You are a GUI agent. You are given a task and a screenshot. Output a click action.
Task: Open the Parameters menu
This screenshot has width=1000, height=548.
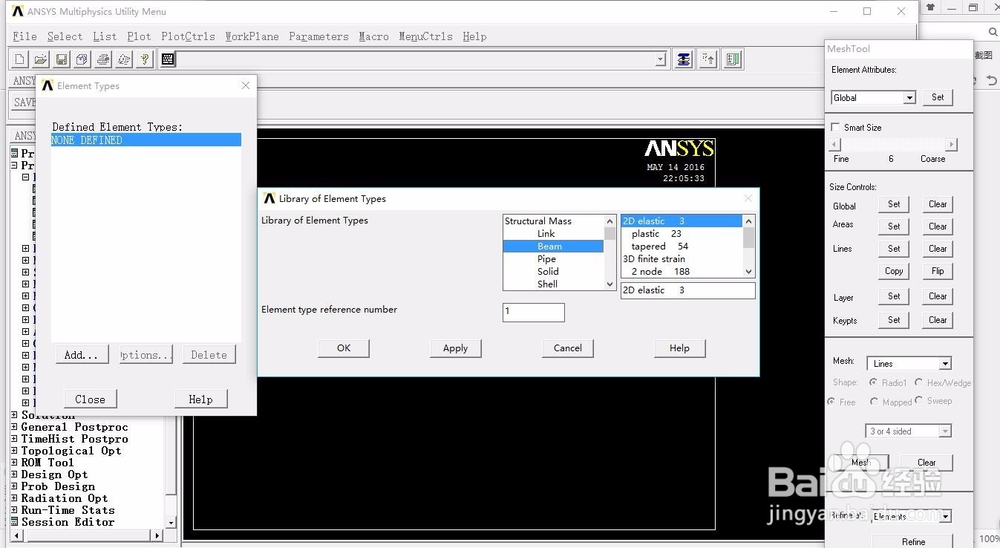(x=319, y=36)
